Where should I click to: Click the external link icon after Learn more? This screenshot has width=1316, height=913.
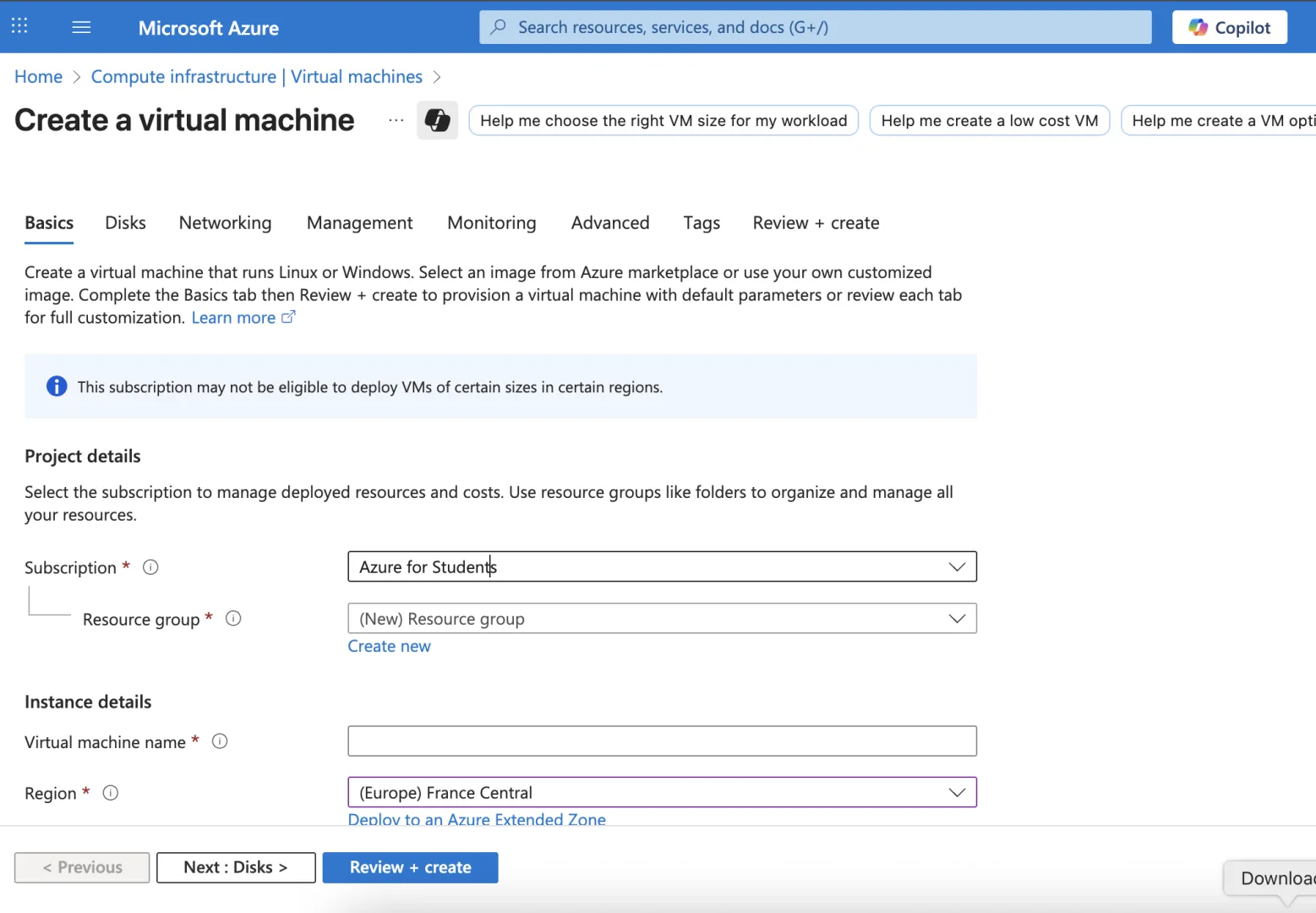point(288,317)
